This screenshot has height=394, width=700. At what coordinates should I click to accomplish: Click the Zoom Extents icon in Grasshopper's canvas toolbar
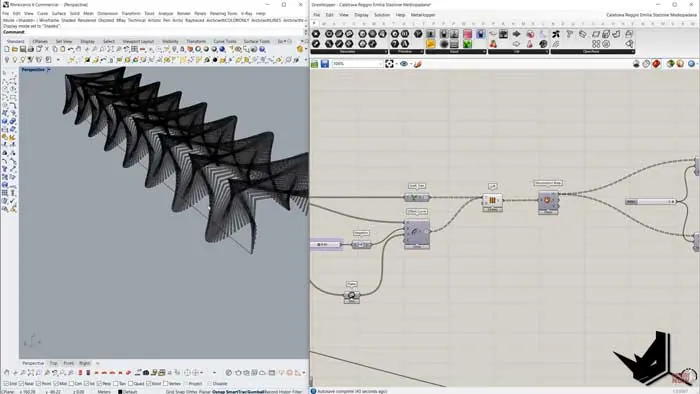point(389,64)
